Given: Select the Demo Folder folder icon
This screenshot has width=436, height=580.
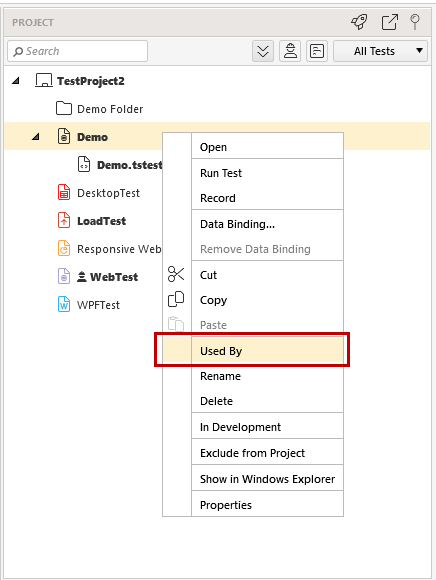Looking at the screenshot, I should coord(64,108).
